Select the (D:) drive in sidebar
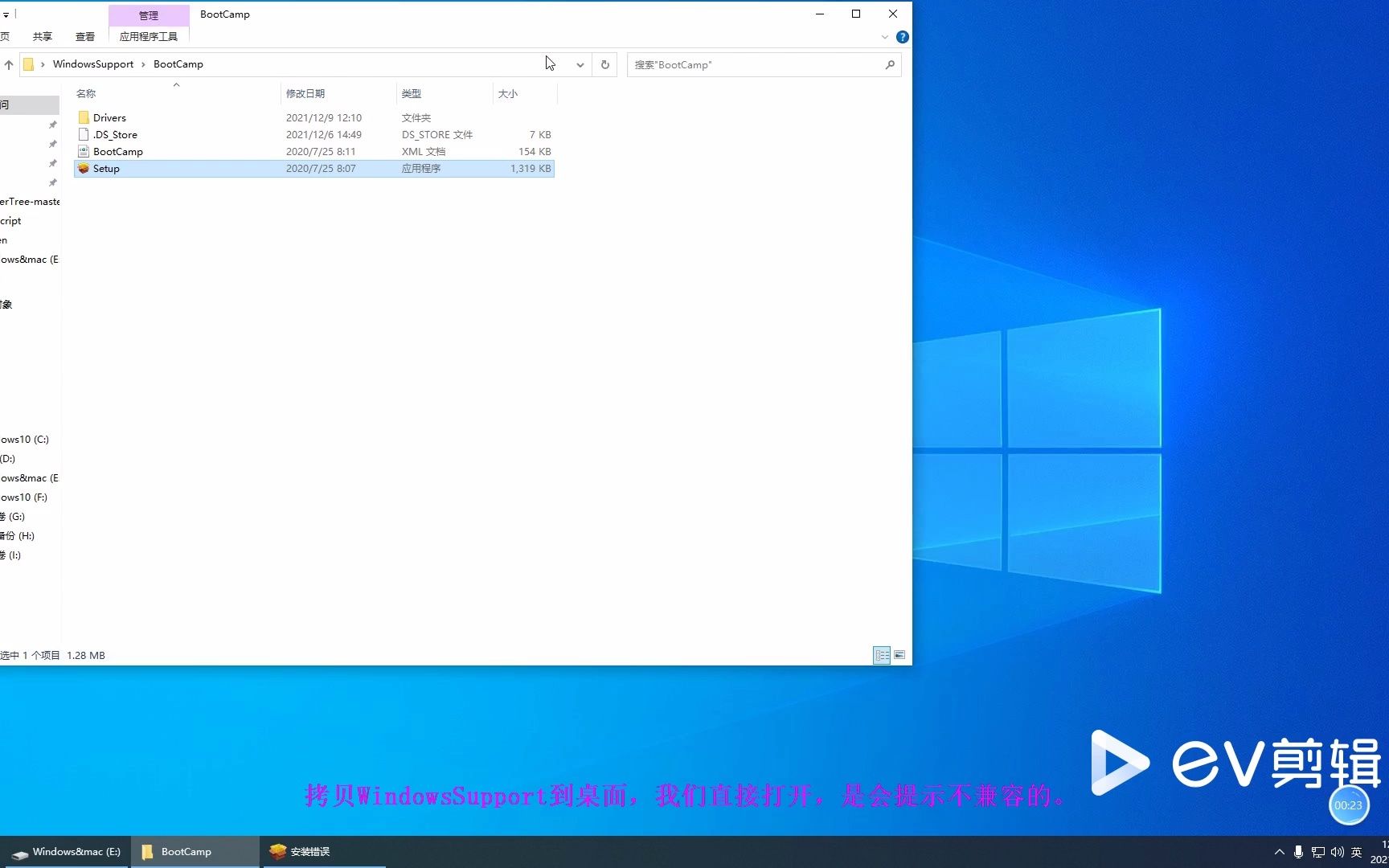Viewport: 1389px width, 868px height. [x=8, y=459]
